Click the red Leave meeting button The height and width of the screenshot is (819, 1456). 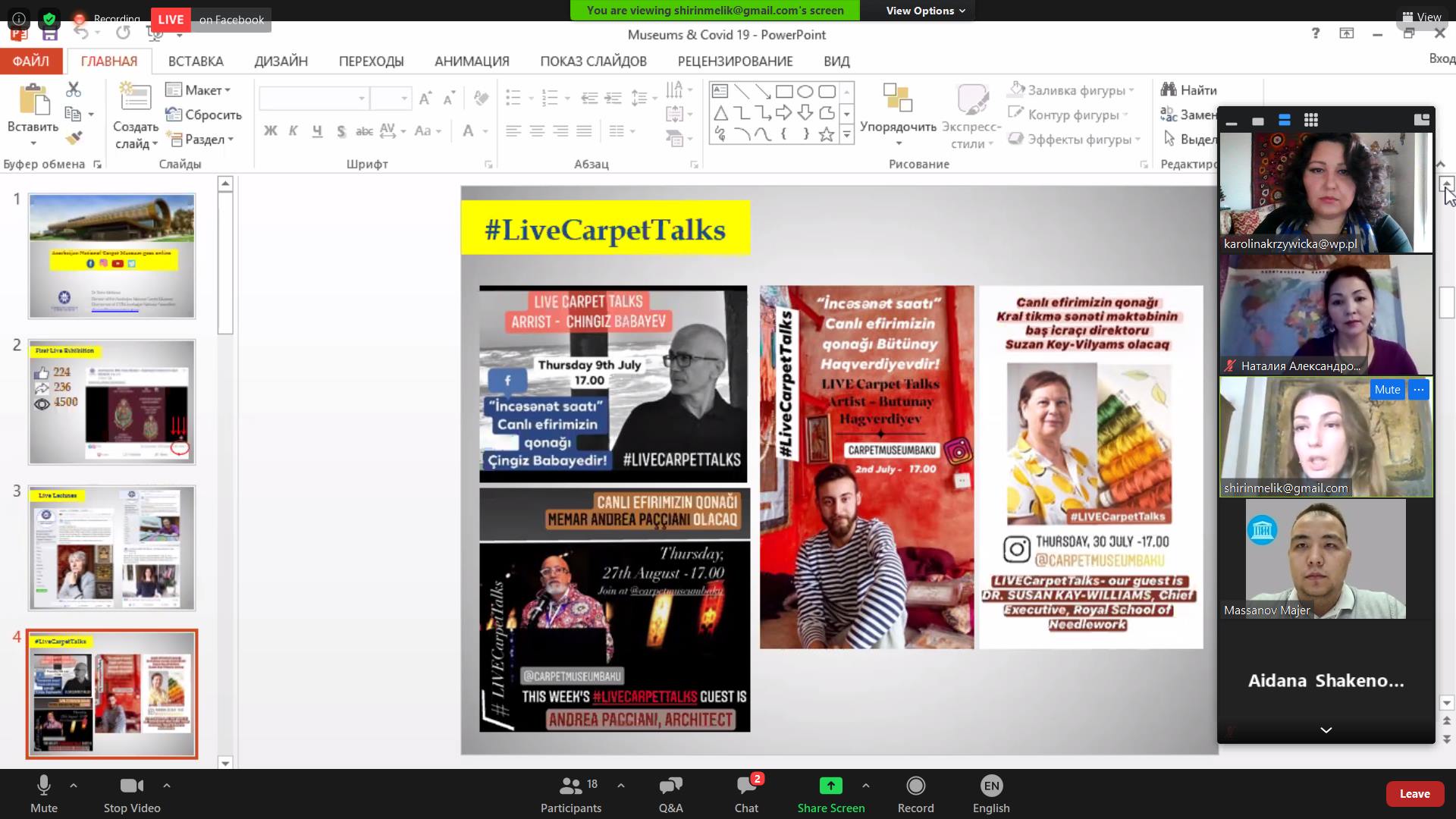pyautogui.click(x=1414, y=794)
